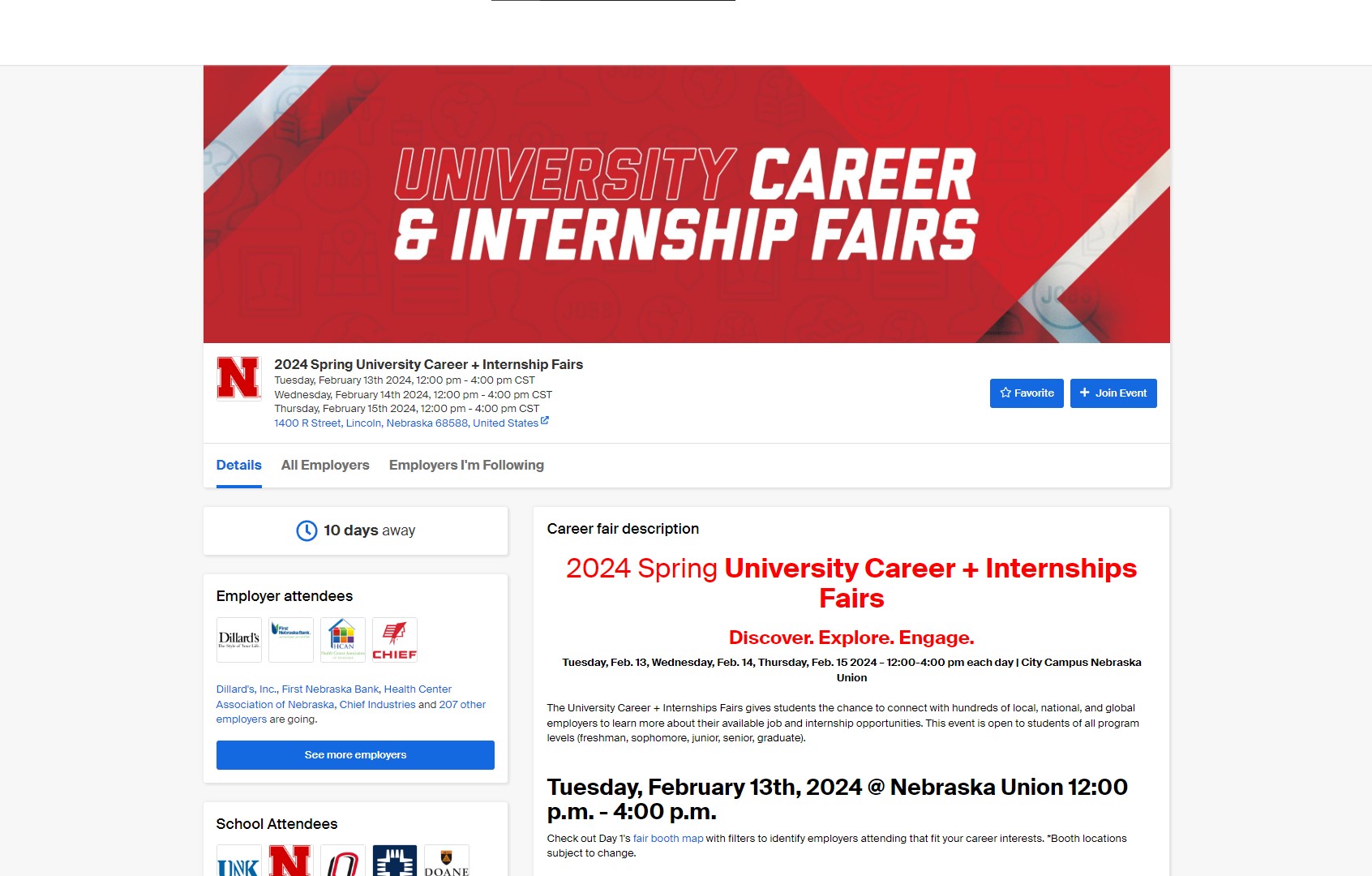Open the Employers I'm Following tab

(466, 466)
